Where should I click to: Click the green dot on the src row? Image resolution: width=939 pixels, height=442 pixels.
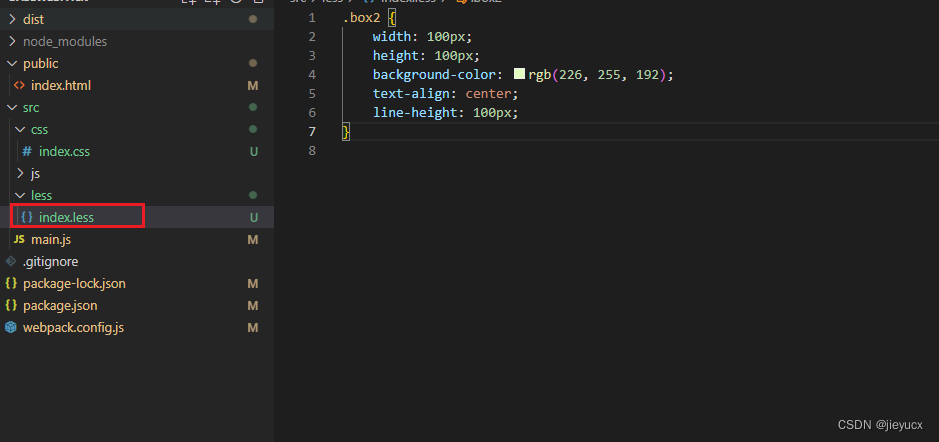(x=253, y=107)
